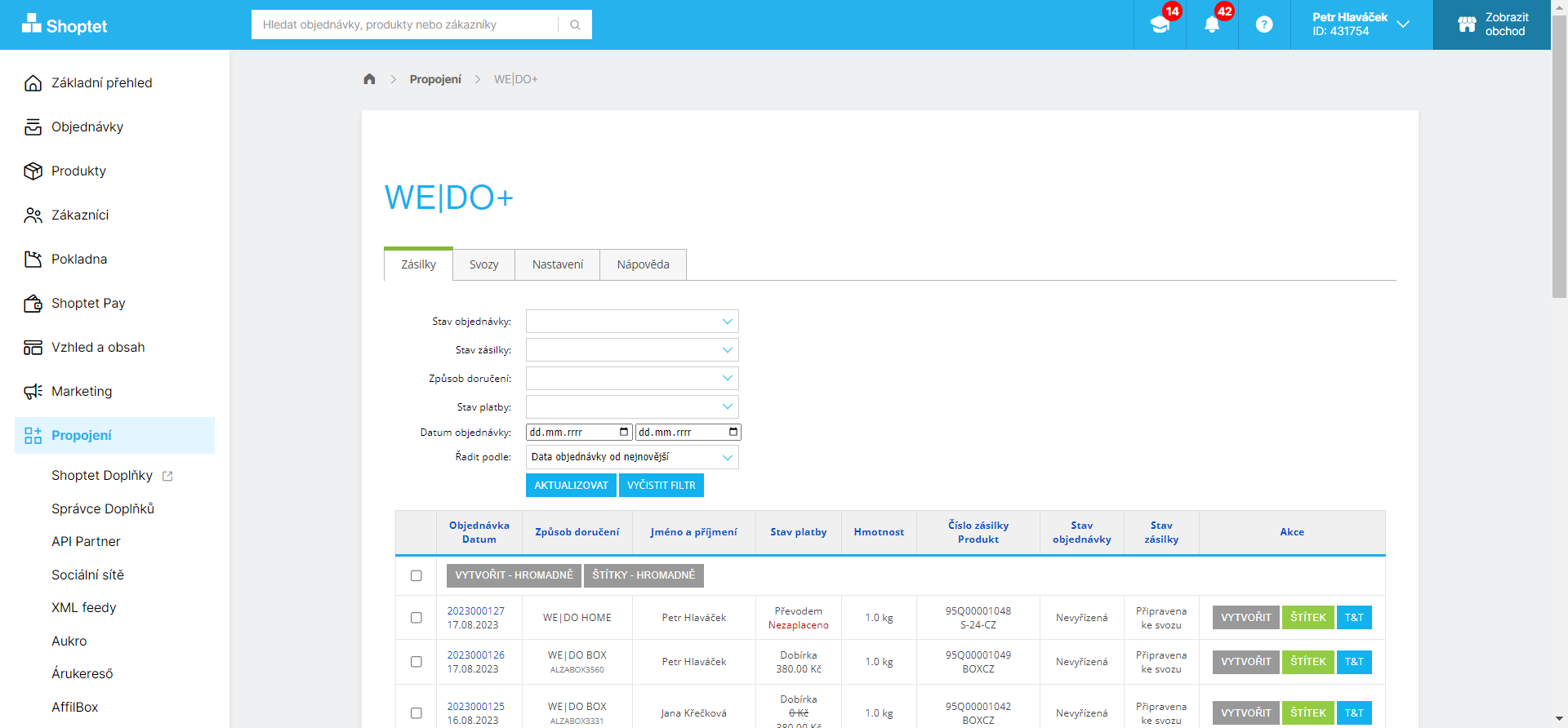Click T&T for order 2023000125
Image resolution: width=1568 pixels, height=728 pixels.
1354,713
